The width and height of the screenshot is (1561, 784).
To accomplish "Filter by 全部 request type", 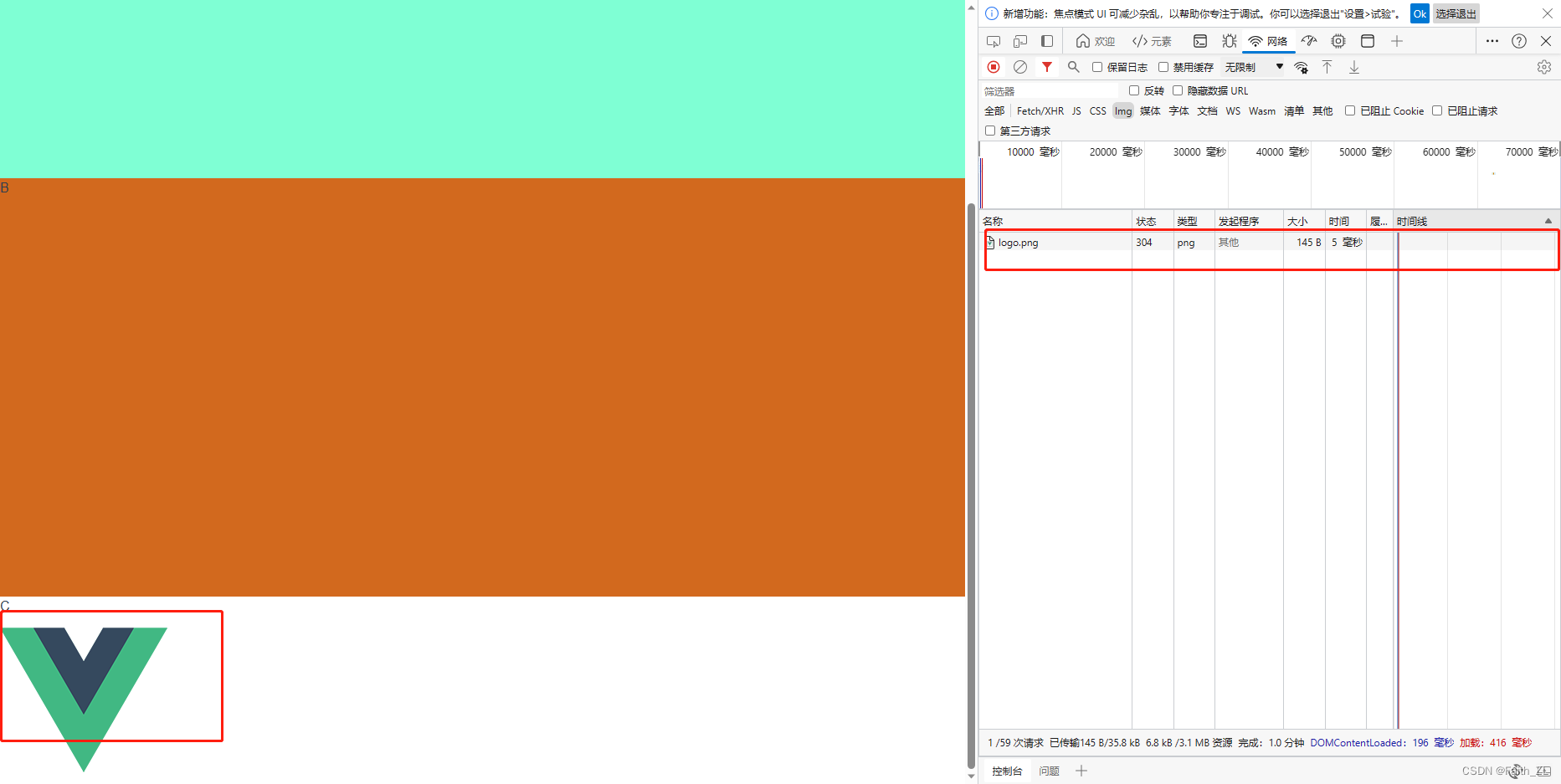I will click(x=994, y=110).
